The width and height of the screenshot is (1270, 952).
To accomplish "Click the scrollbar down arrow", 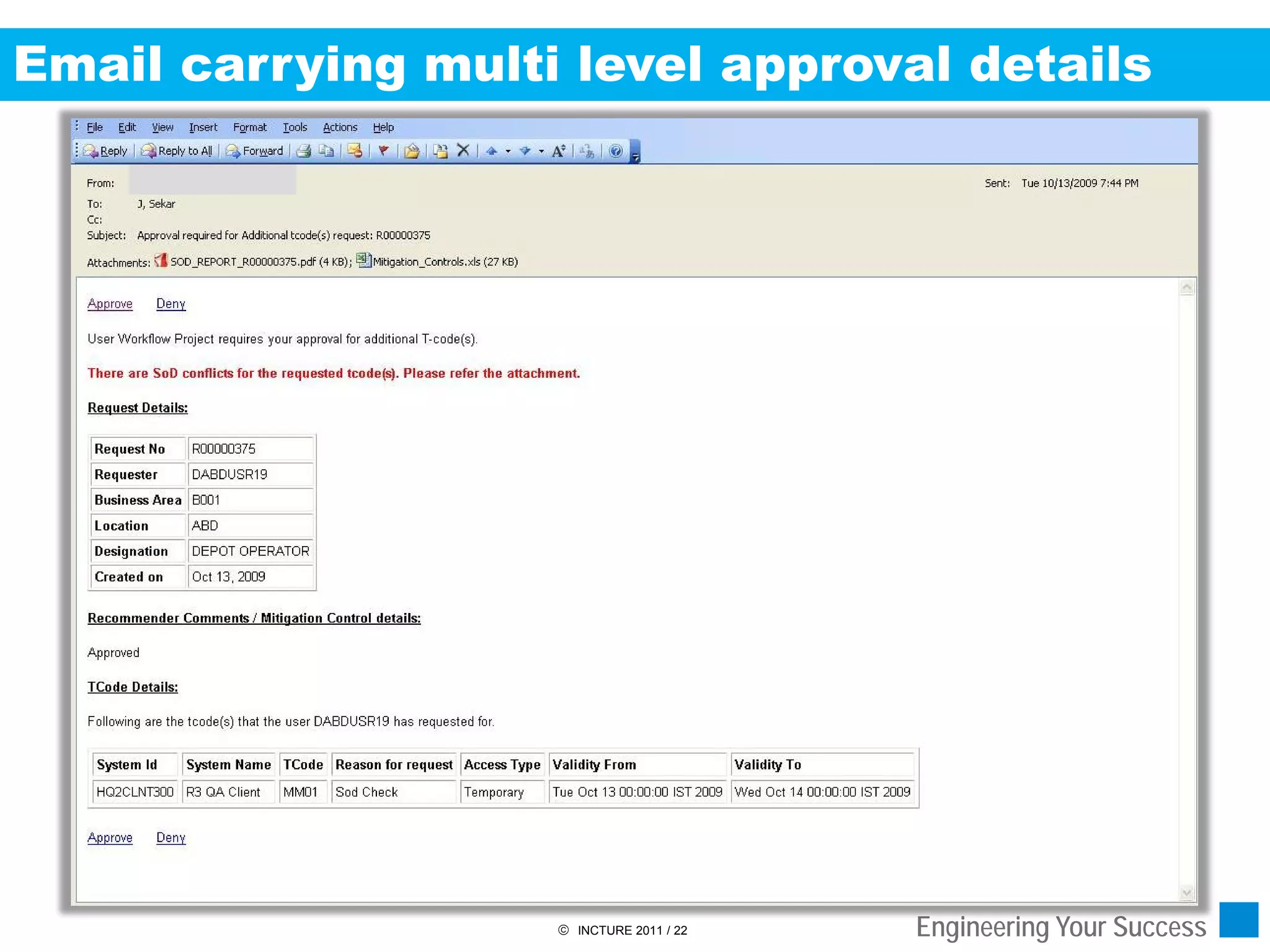I will coord(1187,893).
